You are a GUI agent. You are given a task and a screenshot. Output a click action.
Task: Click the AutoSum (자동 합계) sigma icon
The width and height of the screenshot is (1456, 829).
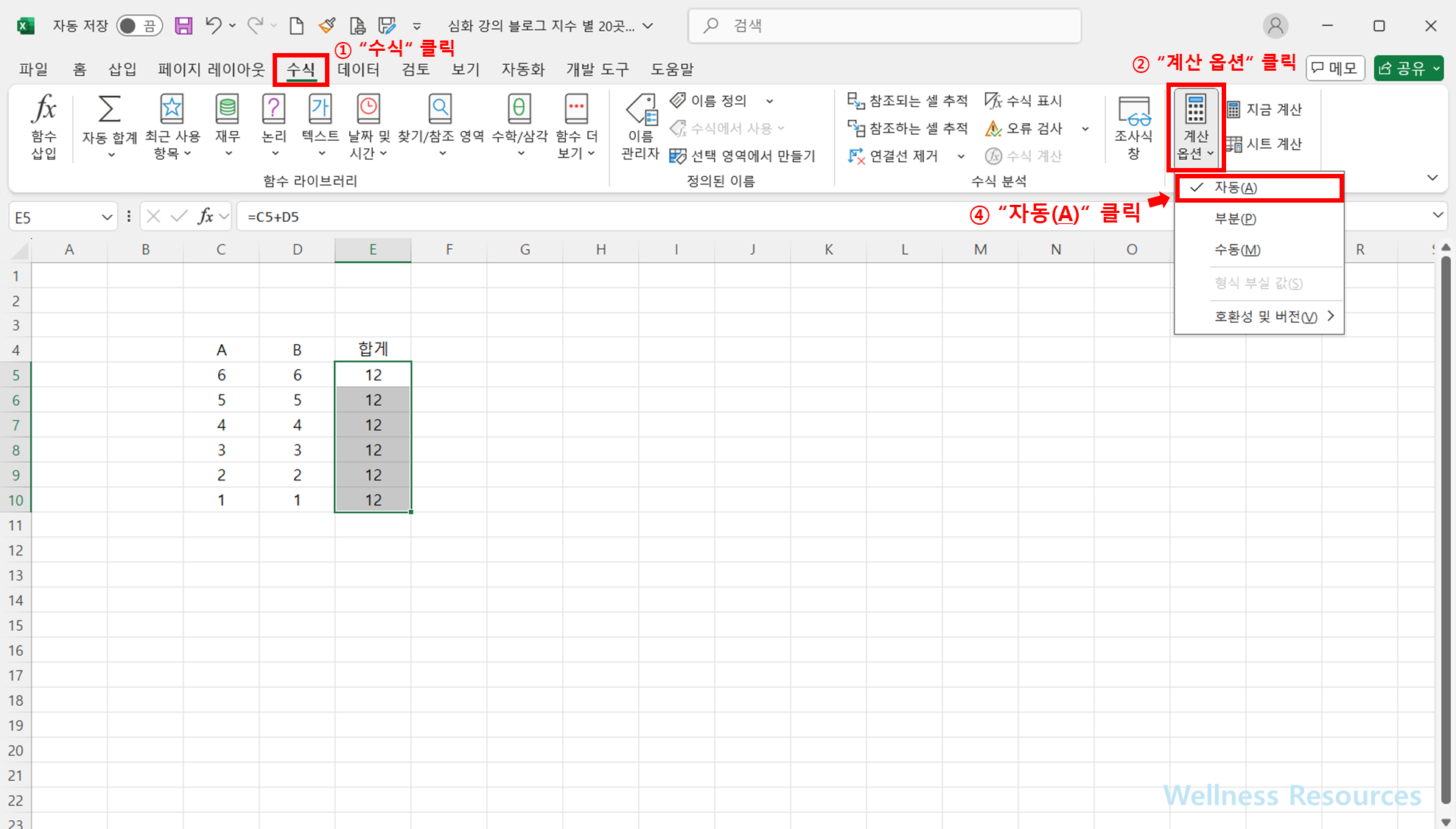109,109
